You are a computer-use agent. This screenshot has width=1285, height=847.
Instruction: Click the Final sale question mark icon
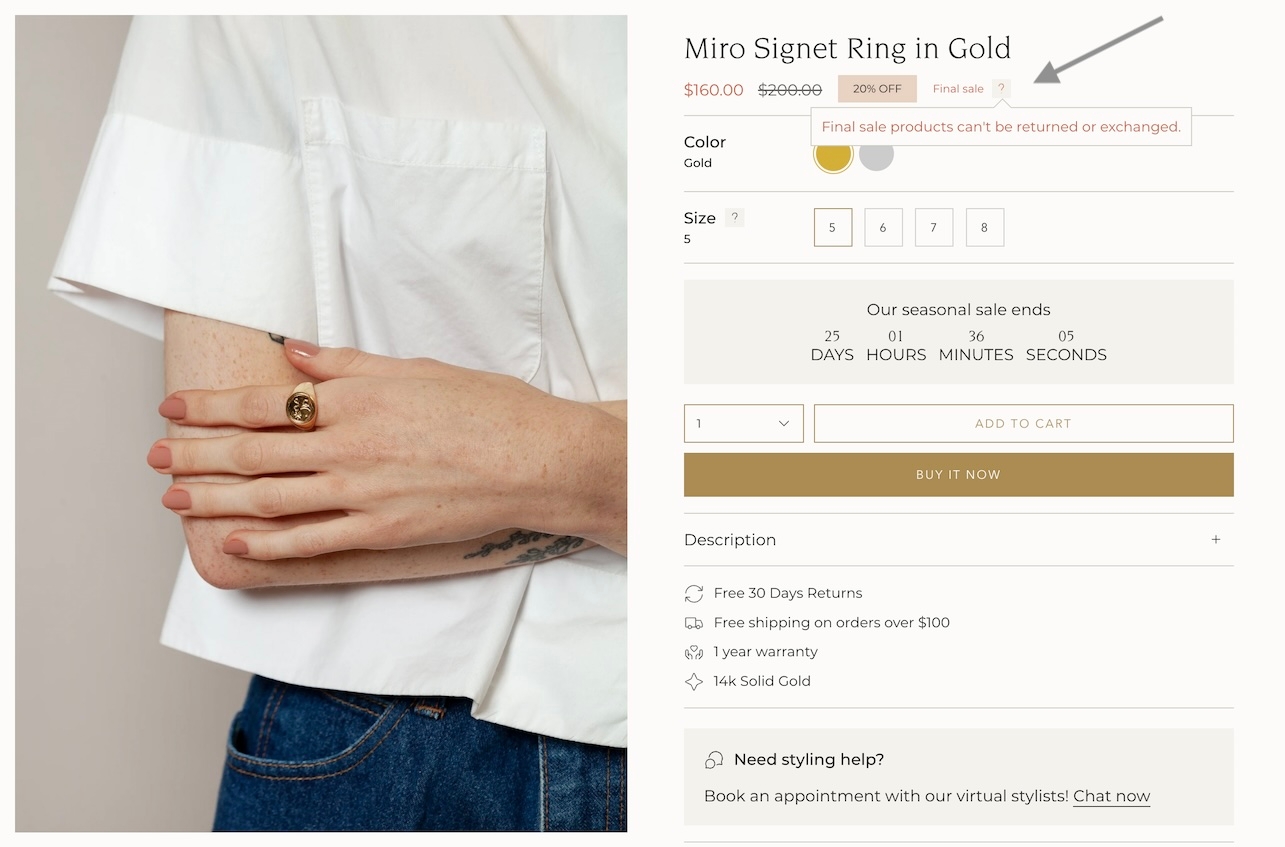pos(1001,88)
